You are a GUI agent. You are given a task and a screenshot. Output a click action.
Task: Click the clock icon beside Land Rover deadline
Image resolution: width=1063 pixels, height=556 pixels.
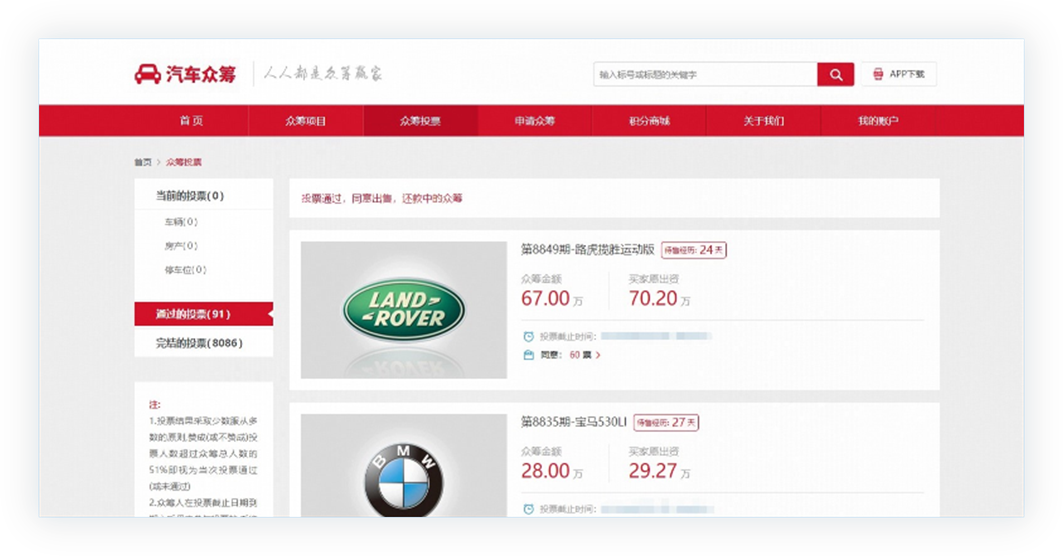(528, 337)
